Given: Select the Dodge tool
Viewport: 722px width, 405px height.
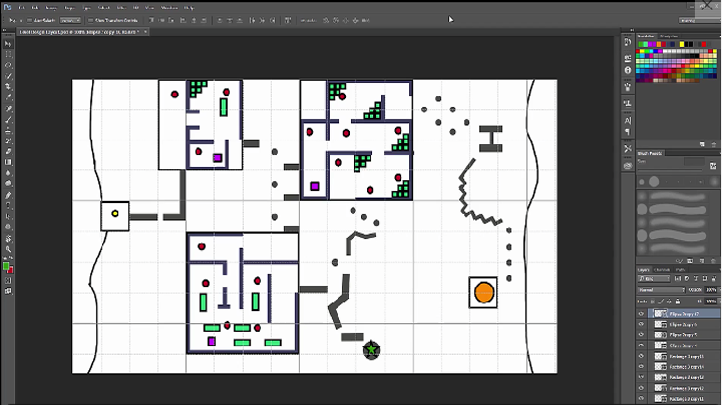Looking at the screenshot, I should (x=8, y=184).
